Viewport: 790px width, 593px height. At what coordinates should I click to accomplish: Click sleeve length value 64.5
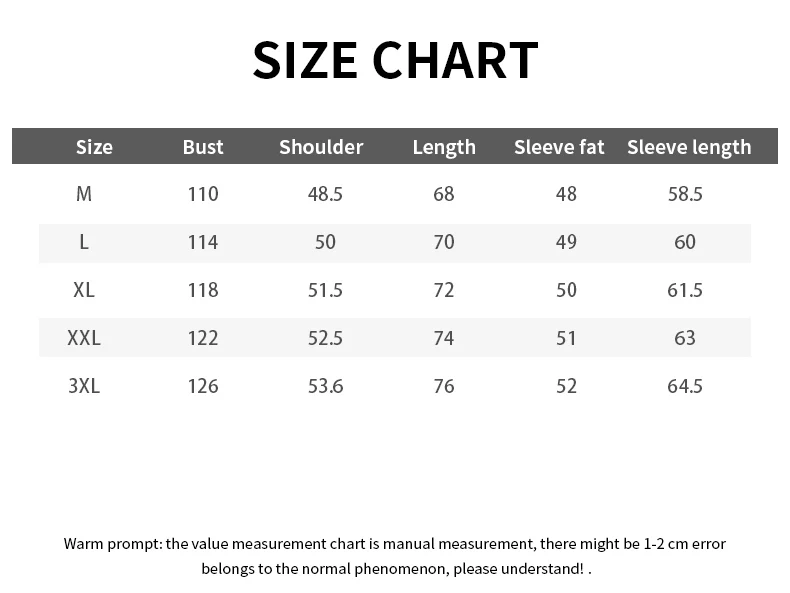(x=685, y=386)
